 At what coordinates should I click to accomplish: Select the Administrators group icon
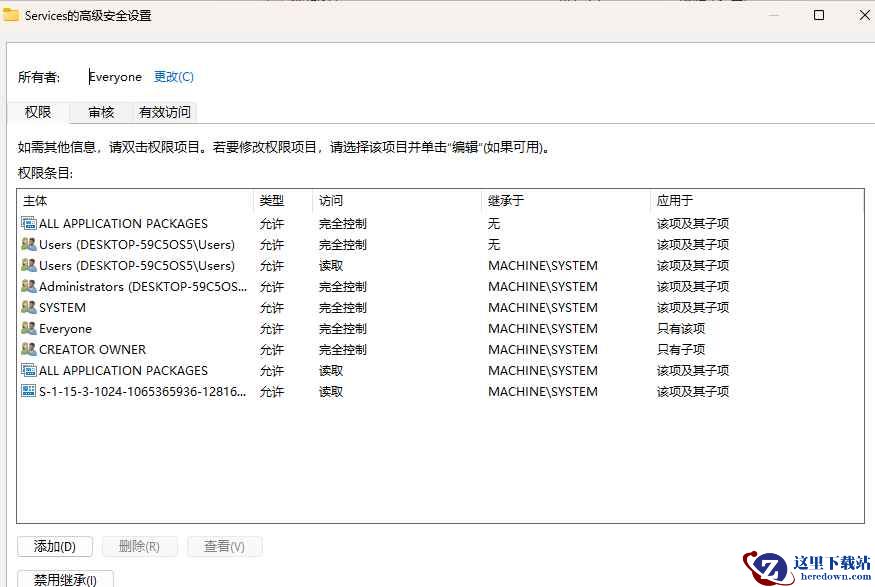tap(28, 286)
